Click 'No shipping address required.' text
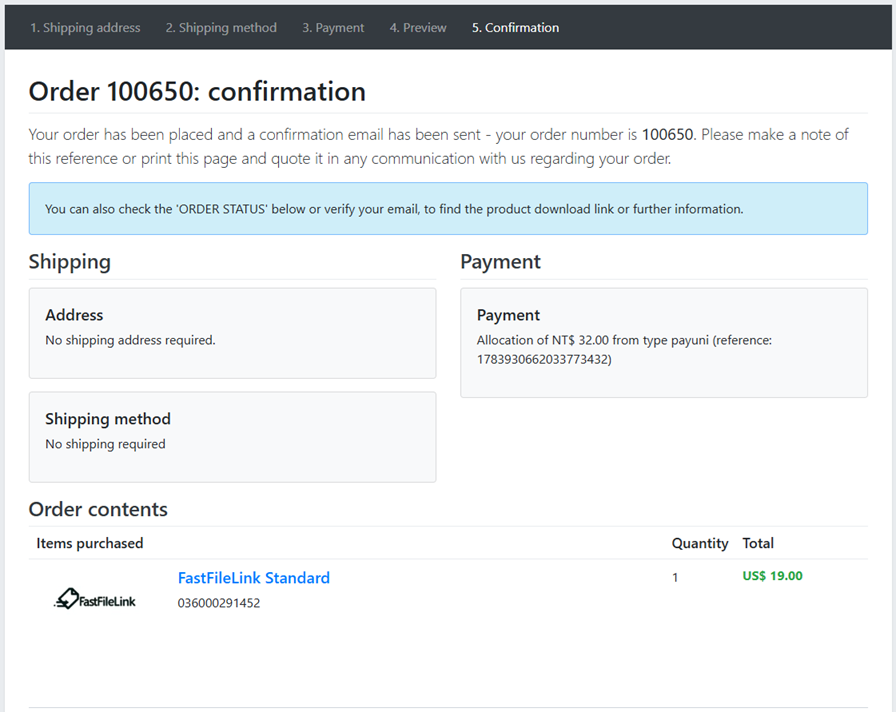Viewport: 896px width, 712px height. (x=130, y=340)
